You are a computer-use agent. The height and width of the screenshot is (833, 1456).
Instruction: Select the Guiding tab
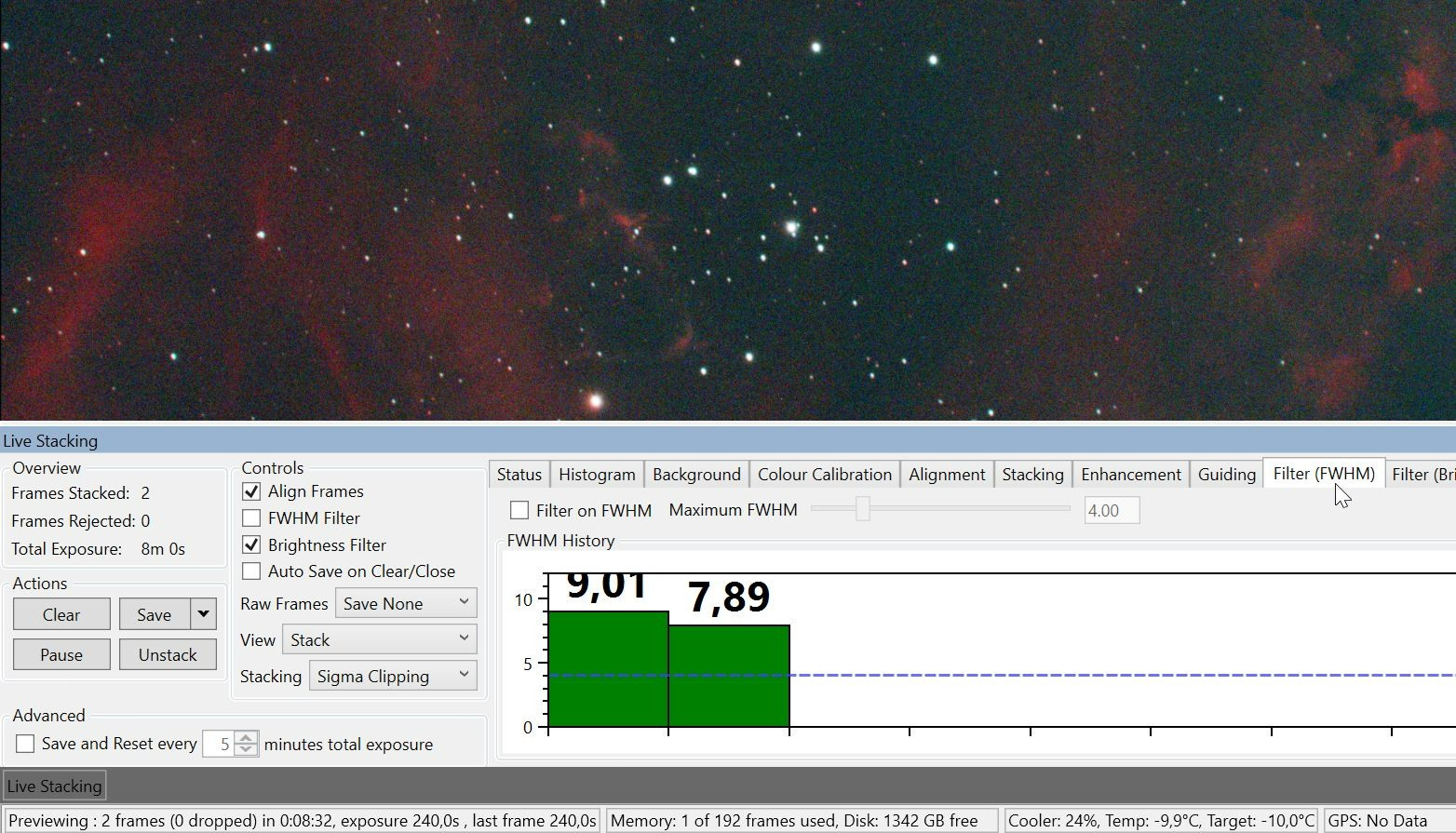coord(1226,475)
